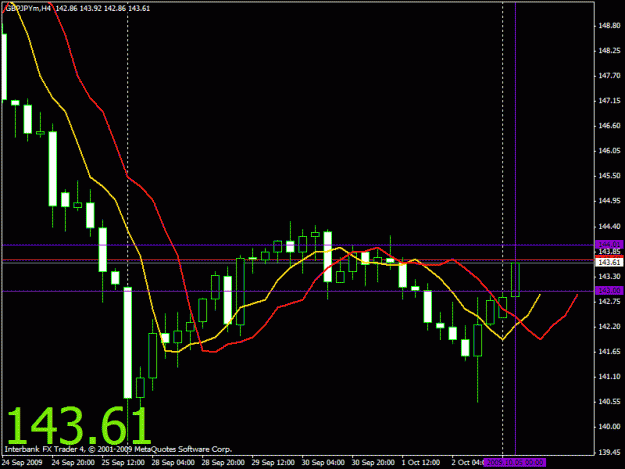
Task: Click the 146.60 price scale value
Action: (x=609, y=126)
